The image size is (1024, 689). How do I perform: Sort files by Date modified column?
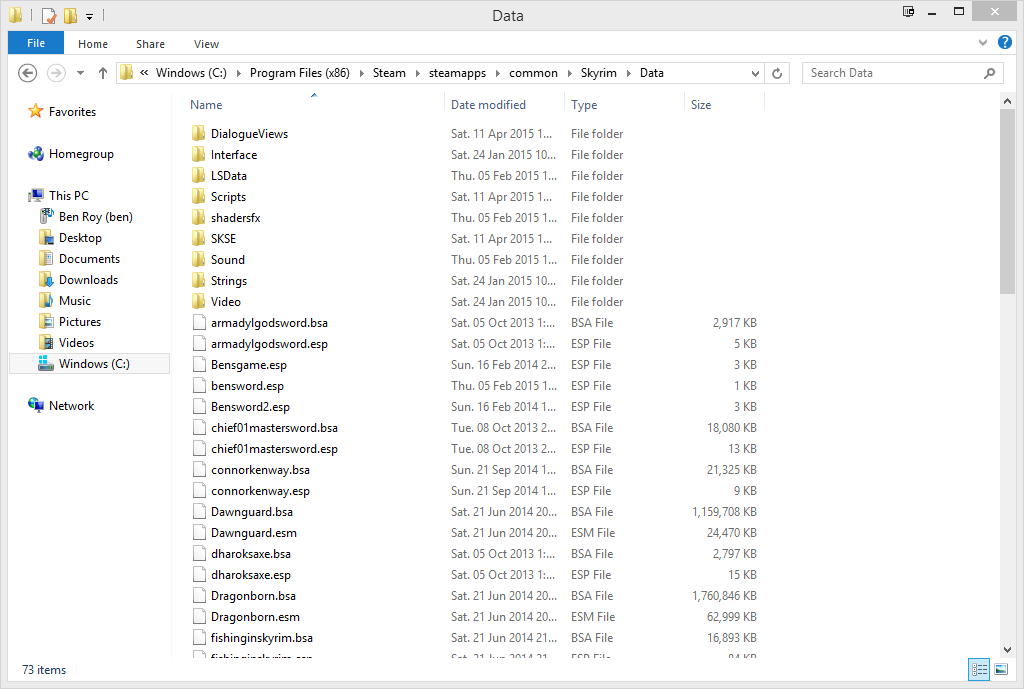pos(488,105)
